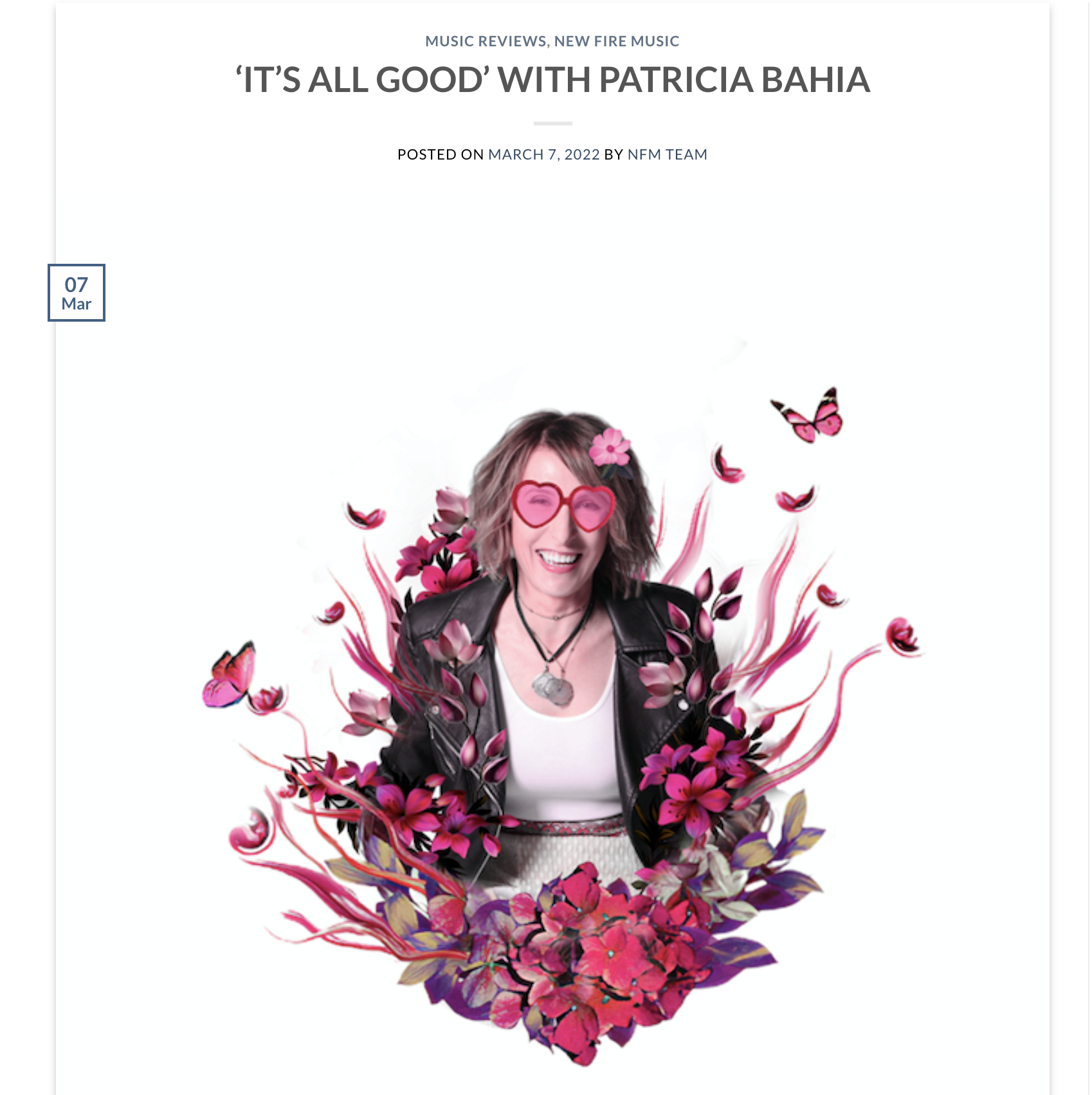Click the word 'Mar' in the date badge
Screen dimensions: 1092x1095
[77, 304]
